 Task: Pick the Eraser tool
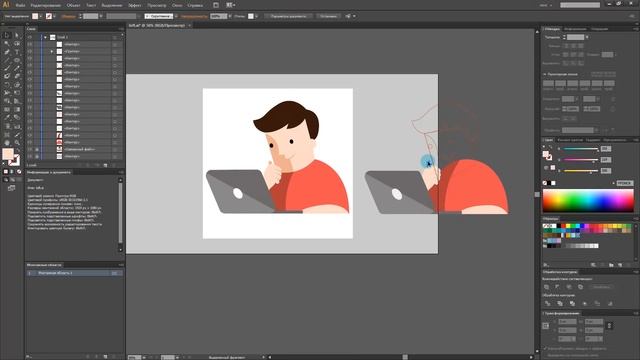(17, 76)
